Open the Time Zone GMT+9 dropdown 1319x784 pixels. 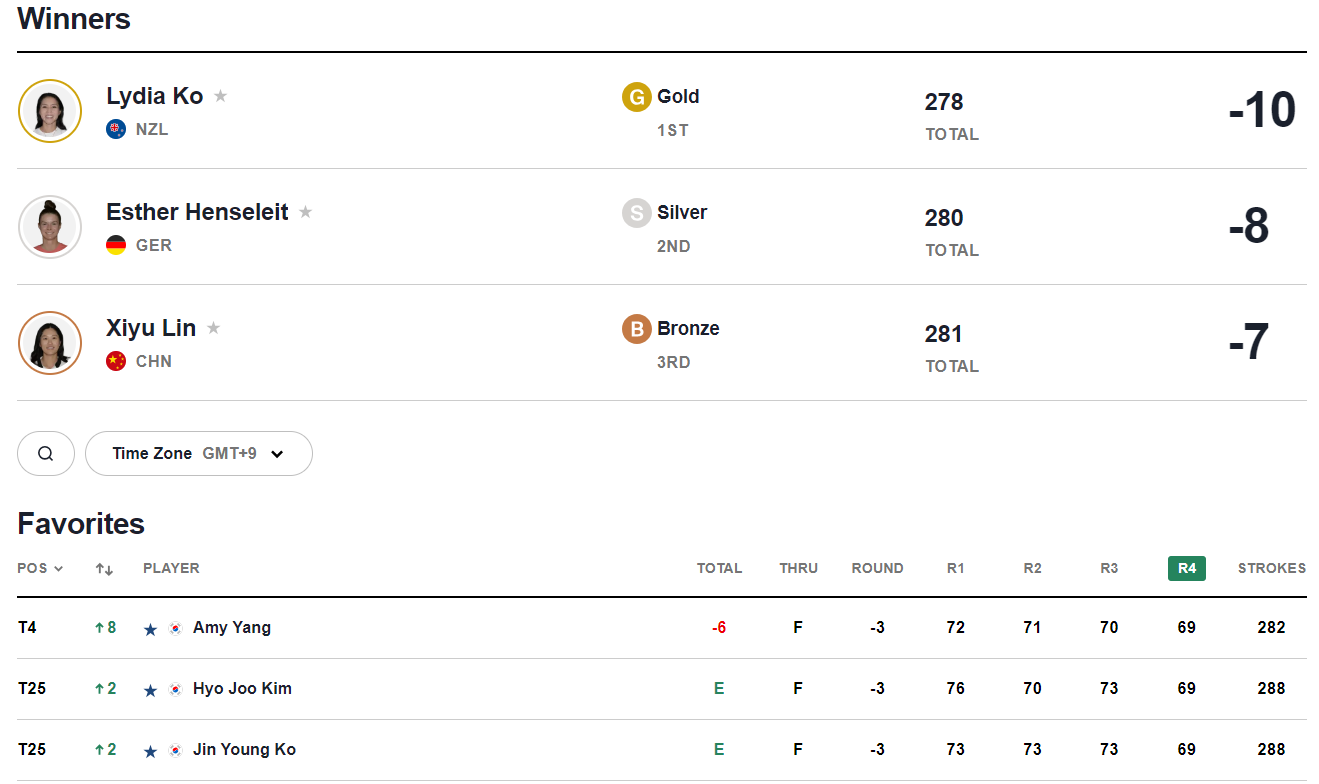pos(199,453)
